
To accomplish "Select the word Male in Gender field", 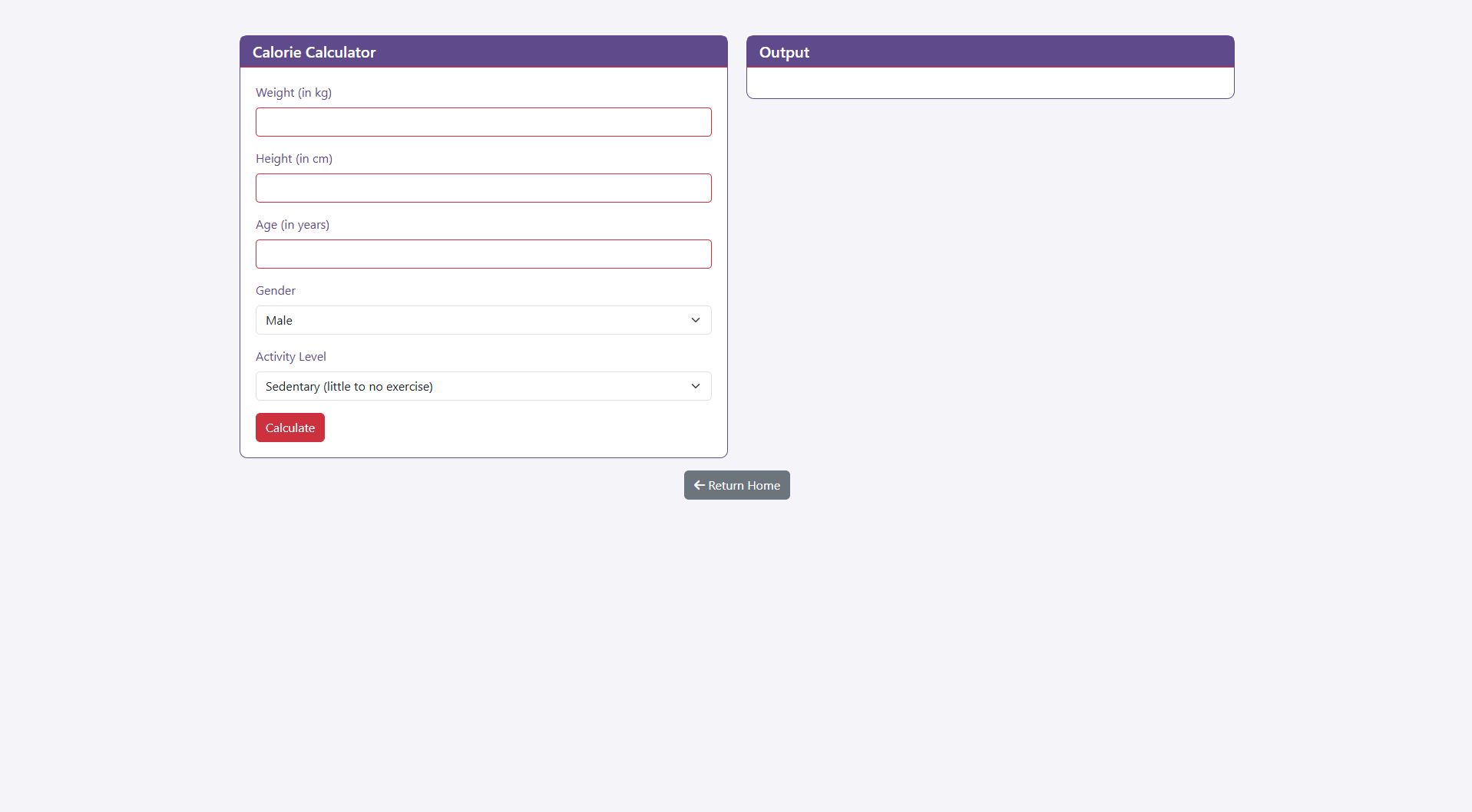I will pos(279,321).
